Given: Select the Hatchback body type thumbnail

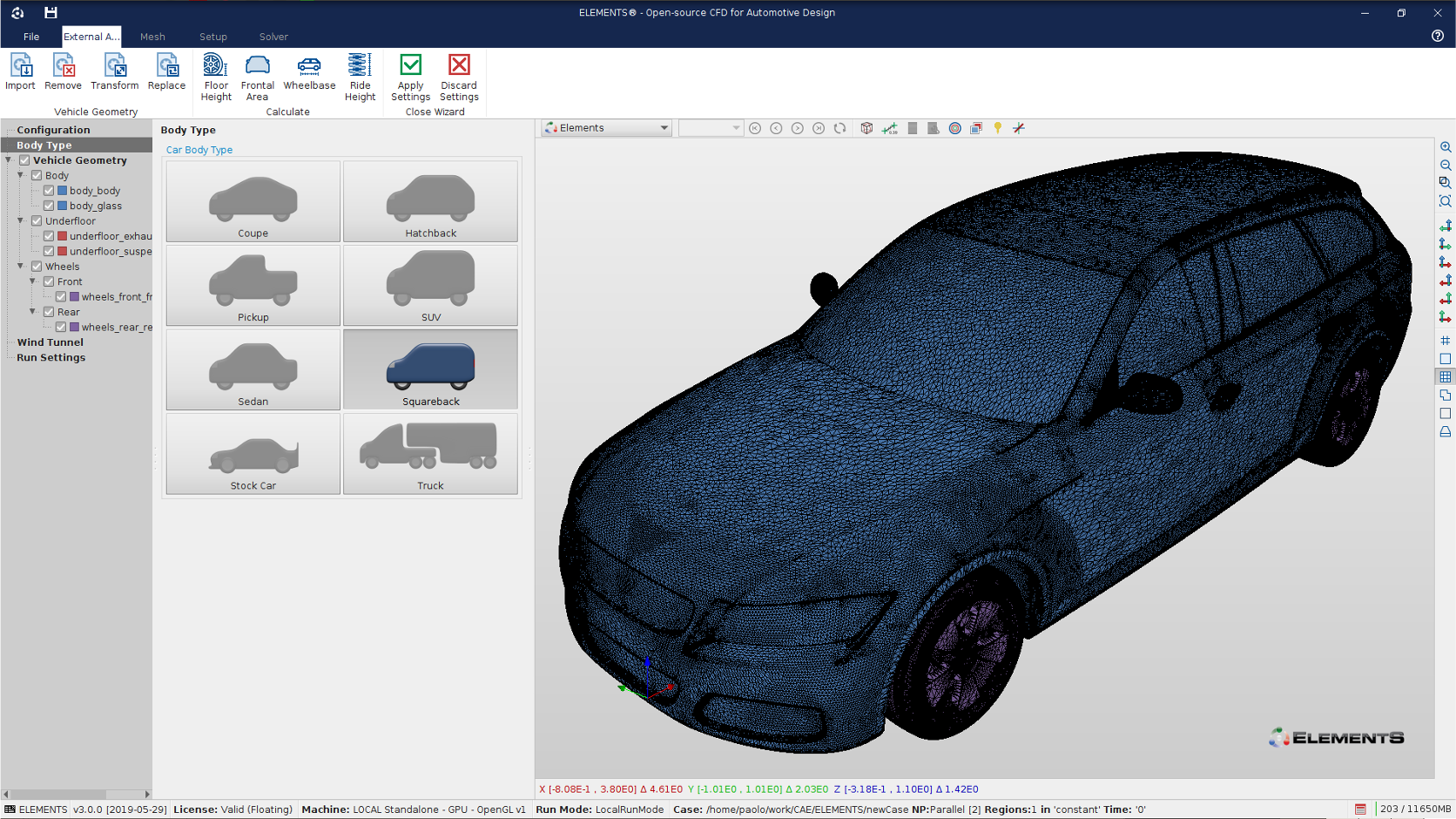Looking at the screenshot, I should tap(430, 201).
